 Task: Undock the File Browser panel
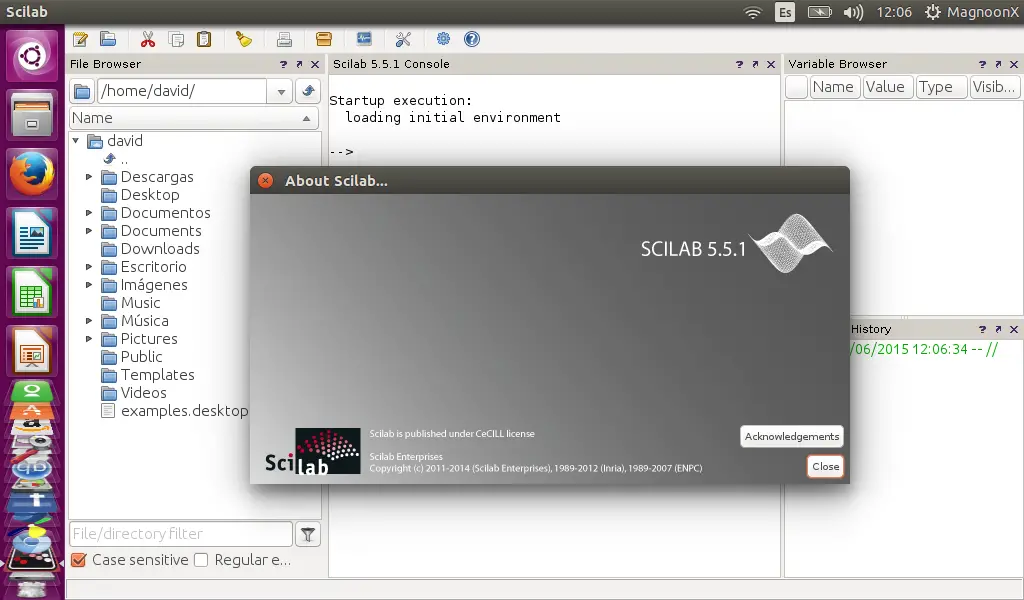[x=299, y=64]
